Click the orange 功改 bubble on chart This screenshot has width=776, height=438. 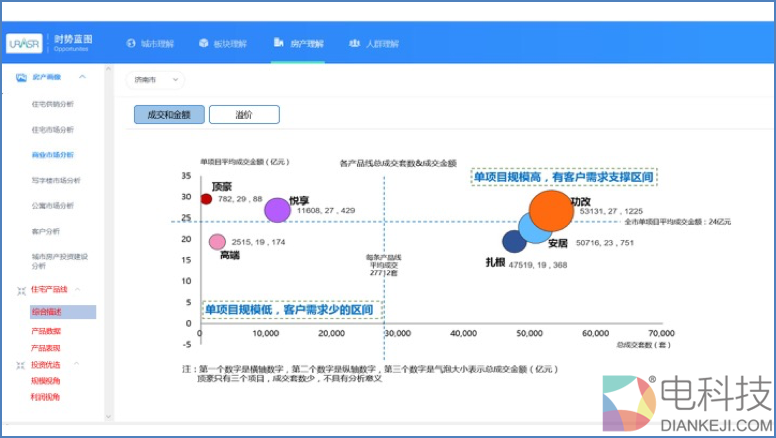click(x=549, y=210)
